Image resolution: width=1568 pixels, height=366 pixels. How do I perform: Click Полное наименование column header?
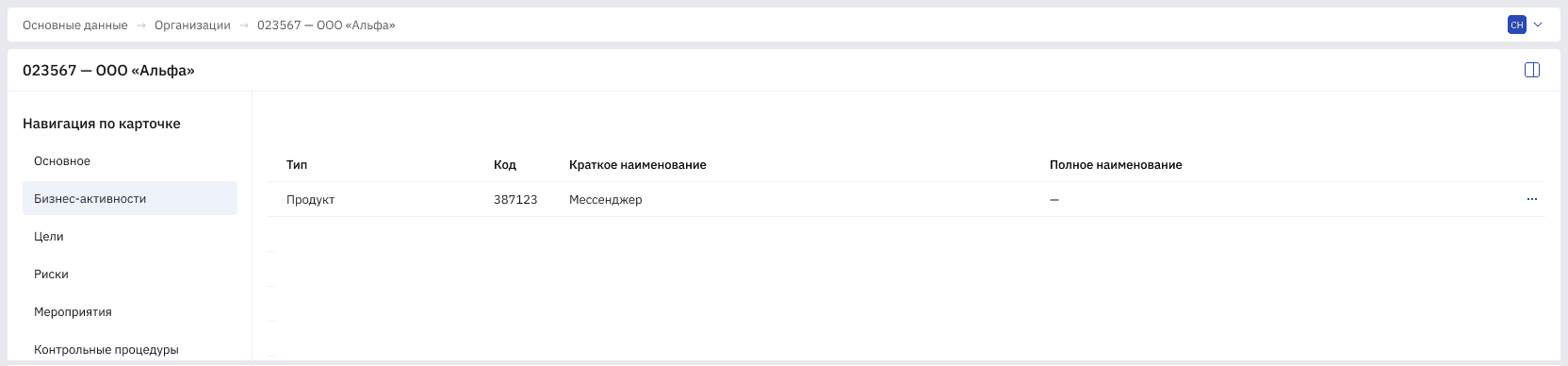pyautogui.click(x=1116, y=165)
